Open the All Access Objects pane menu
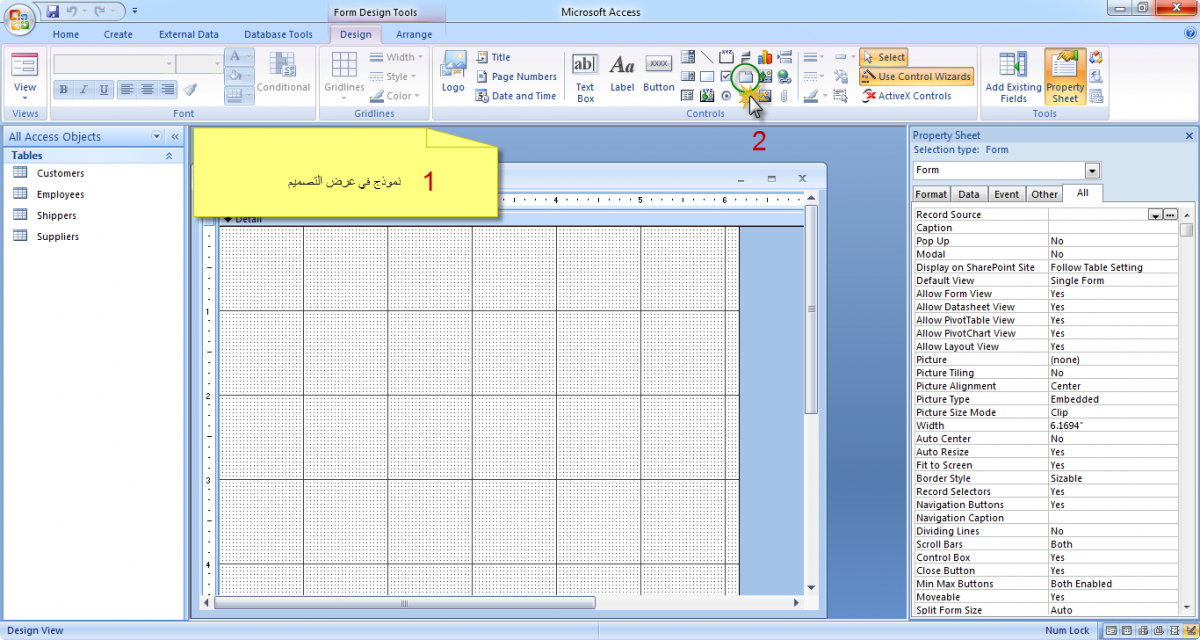The image size is (1200, 640). coord(157,137)
